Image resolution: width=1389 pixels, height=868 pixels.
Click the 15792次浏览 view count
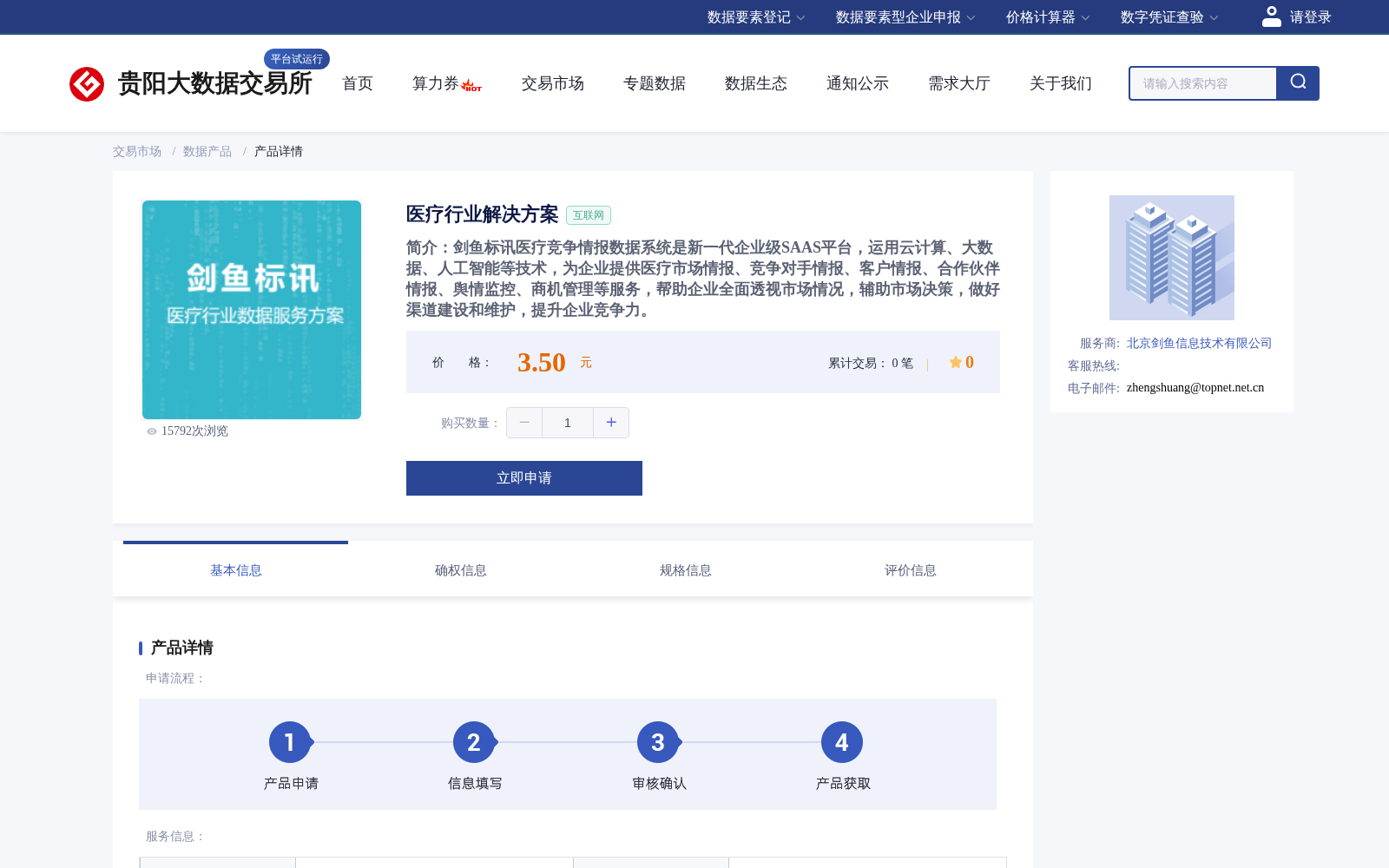click(x=194, y=431)
